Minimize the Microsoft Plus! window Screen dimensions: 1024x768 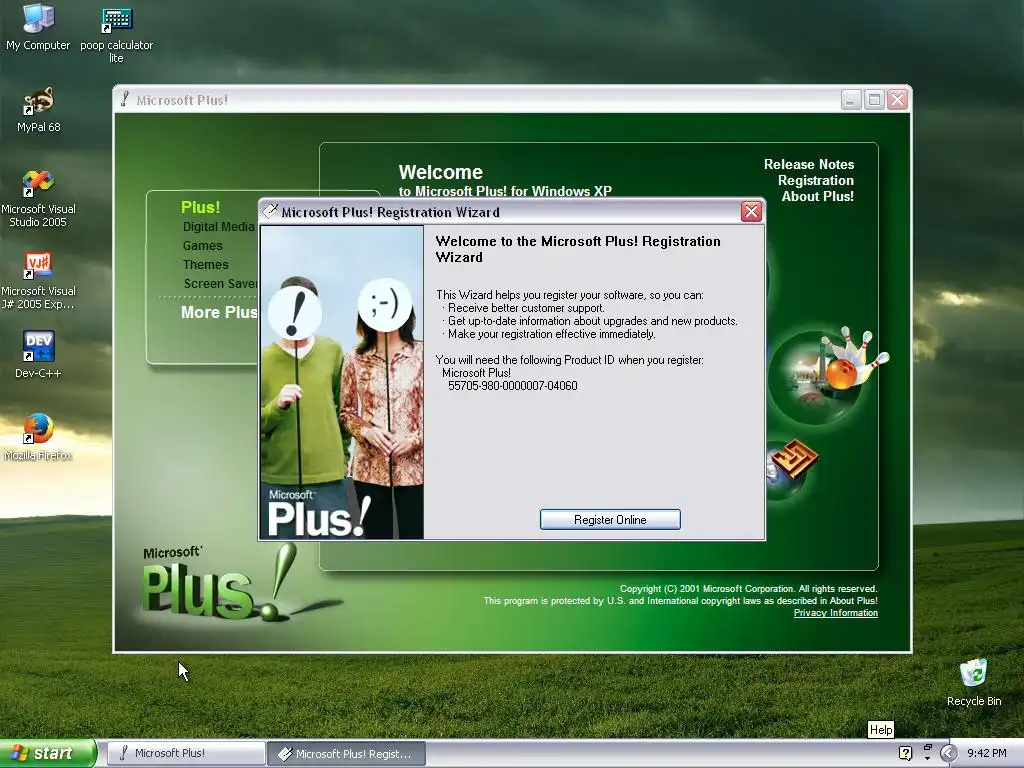click(x=850, y=100)
